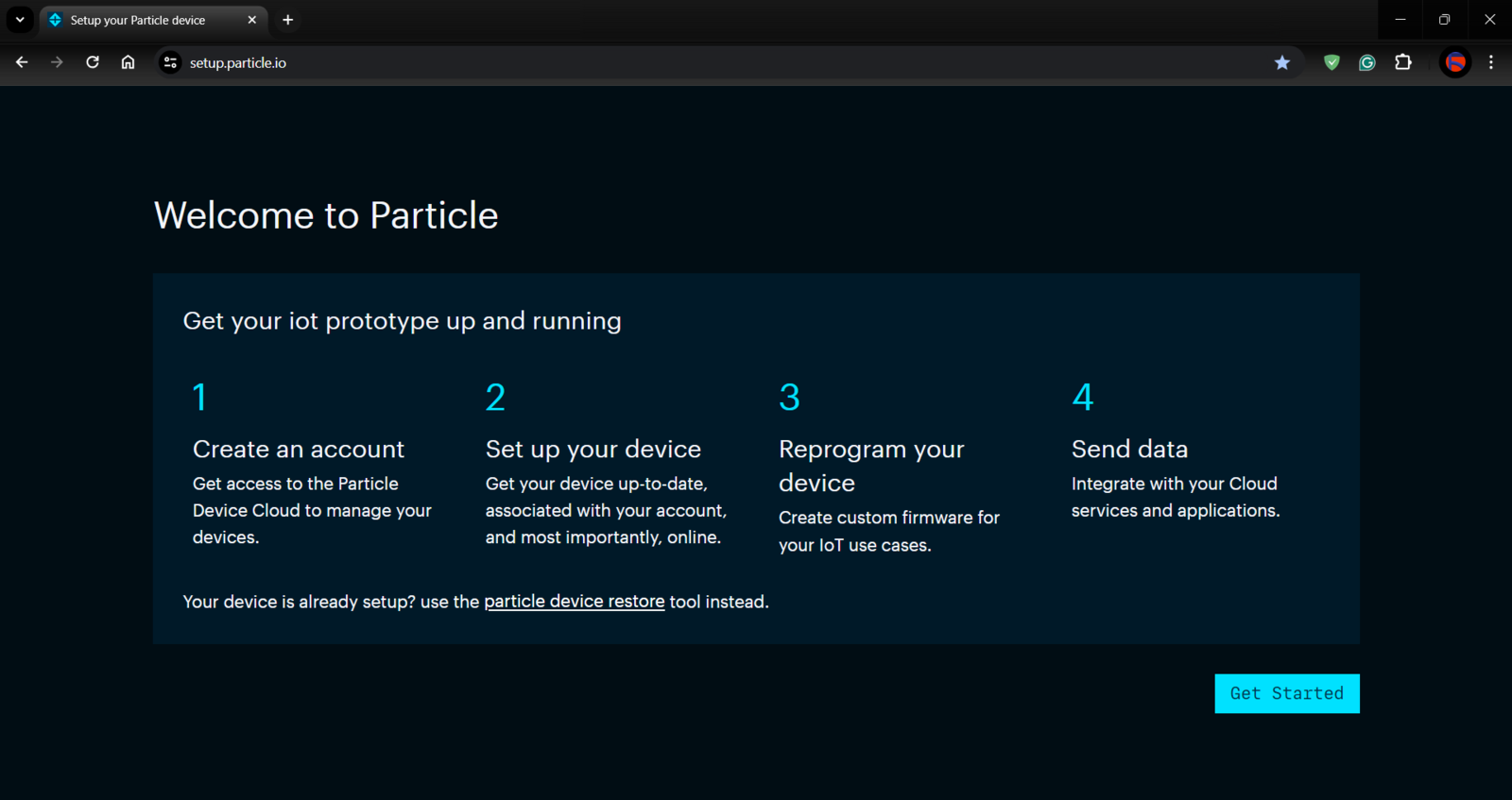
Task: Toggle the bookmark star for this page
Action: [1281, 62]
